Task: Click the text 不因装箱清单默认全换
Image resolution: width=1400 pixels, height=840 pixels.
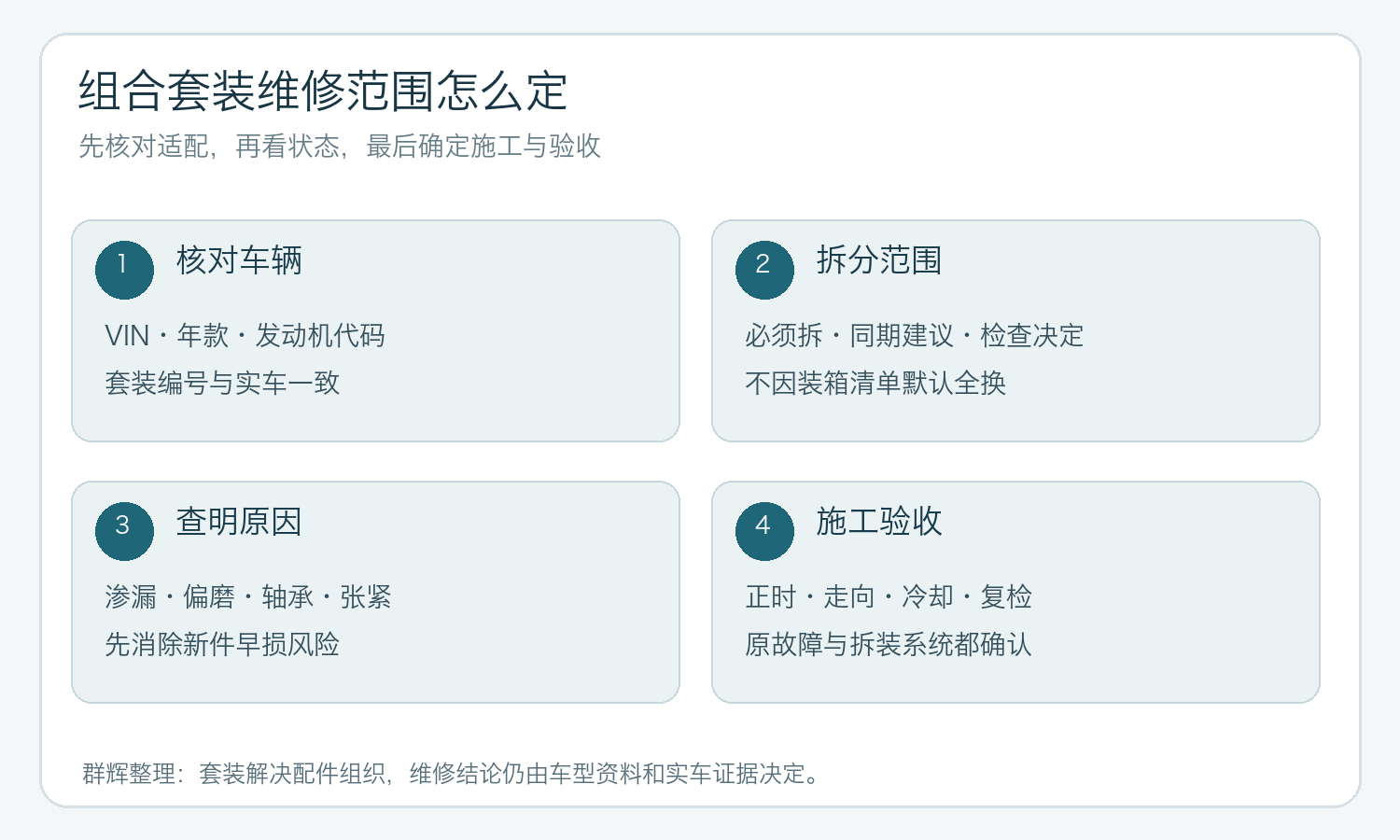Action: (875, 384)
